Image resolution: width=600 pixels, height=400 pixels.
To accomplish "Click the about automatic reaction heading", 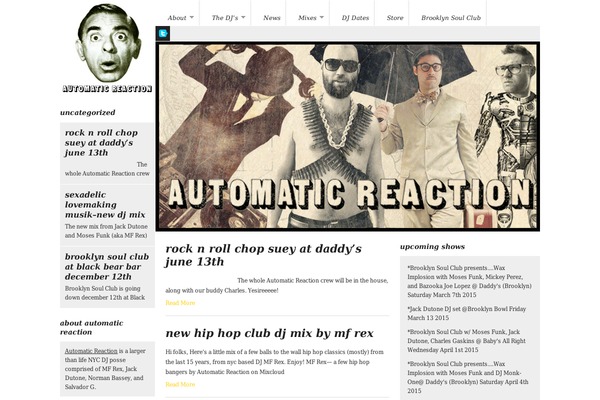I will 91,327.
